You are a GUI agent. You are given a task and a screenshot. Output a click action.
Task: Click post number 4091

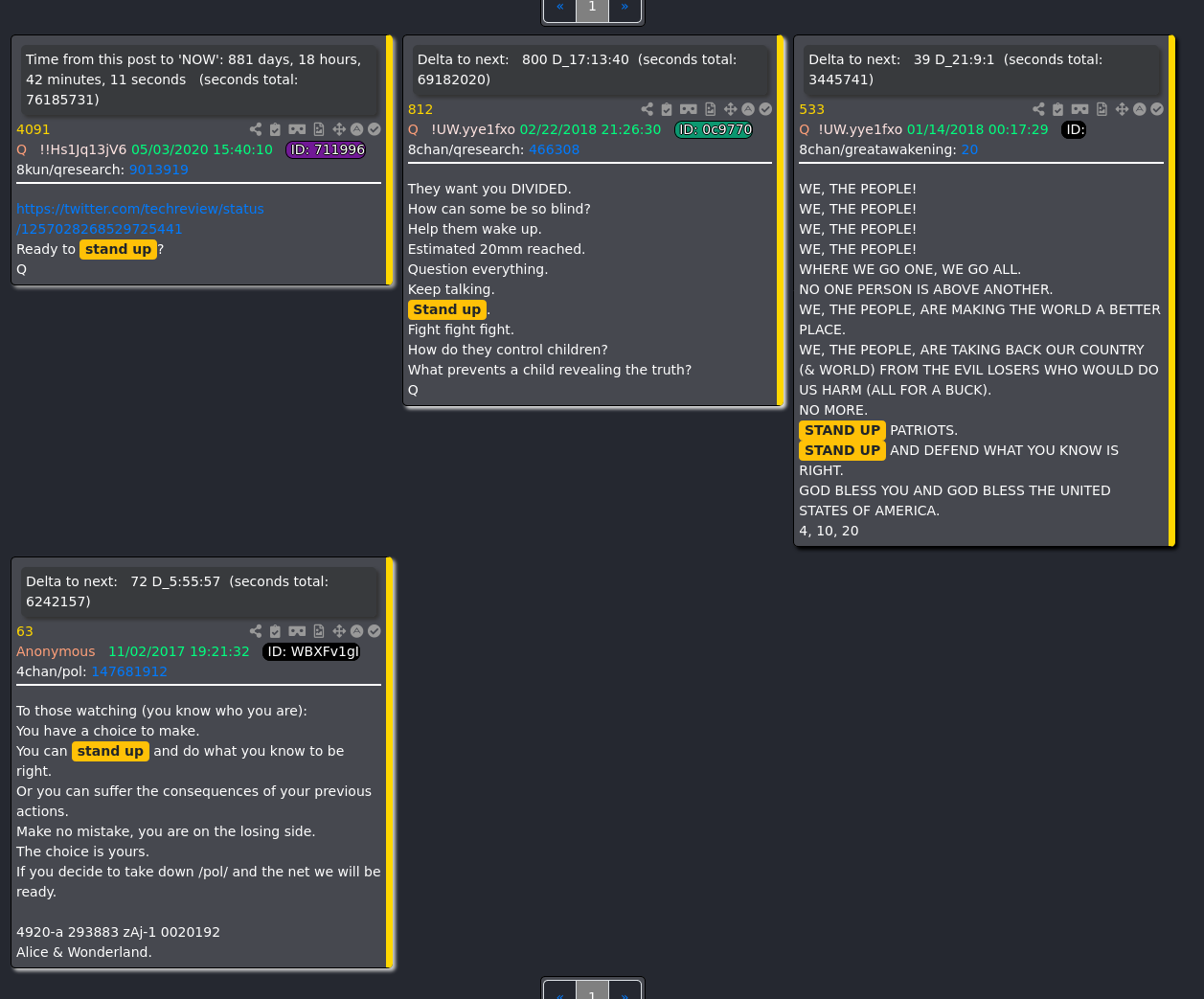[x=33, y=129]
